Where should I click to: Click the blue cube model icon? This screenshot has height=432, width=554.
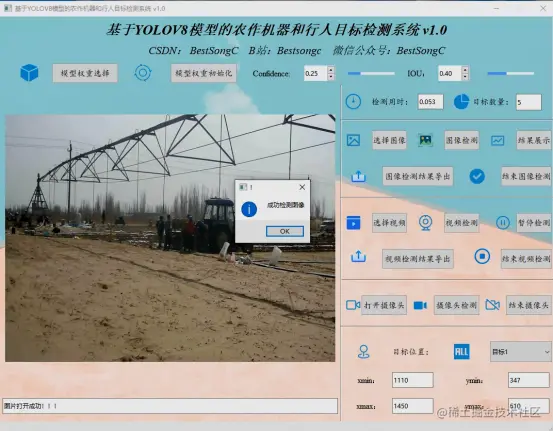pos(29,73)
